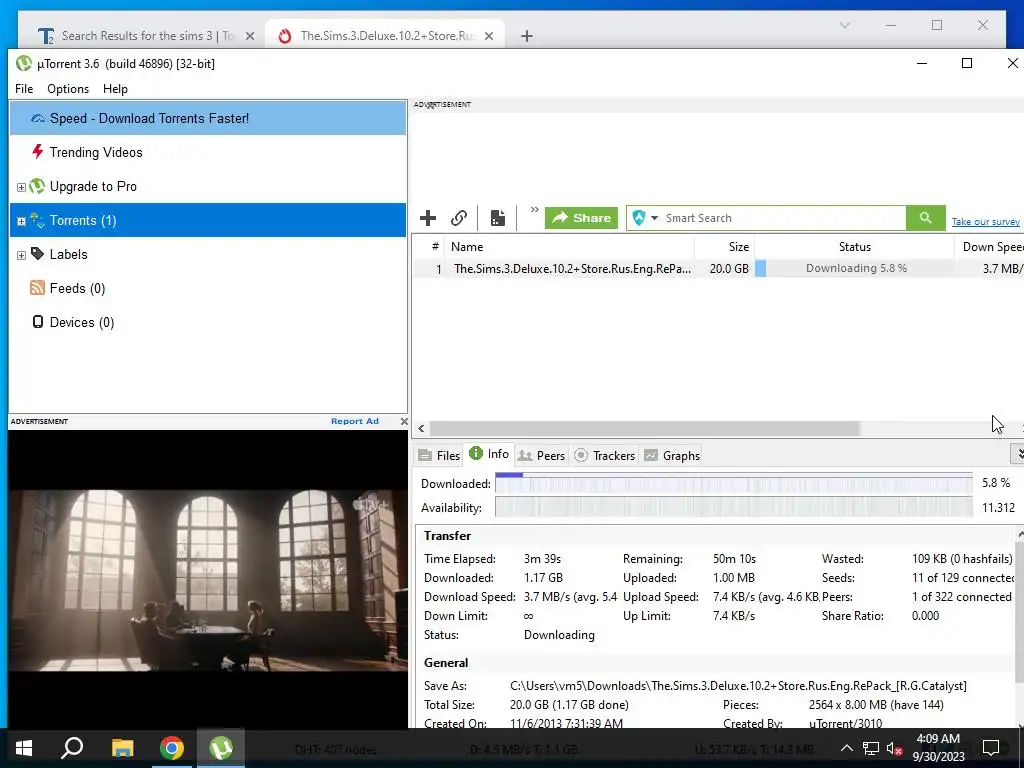The height and width of the screenshot is (768, 1024).
Task: Select Upgrade to Pro in sidebar
Action: [x=208, y=186]
